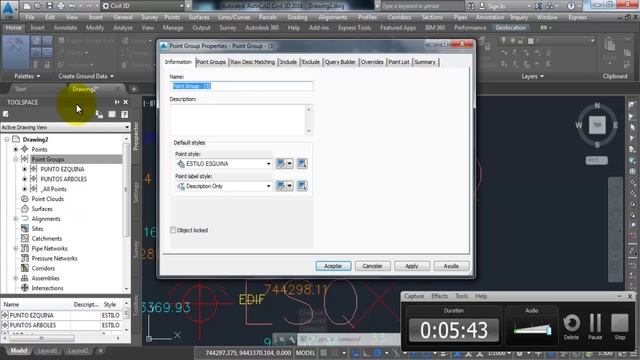Select PUNTO EZQUINA in Toolspace tree
This screenshot has width=640, height=360.
pyautogui.click(x=62, y=169)
